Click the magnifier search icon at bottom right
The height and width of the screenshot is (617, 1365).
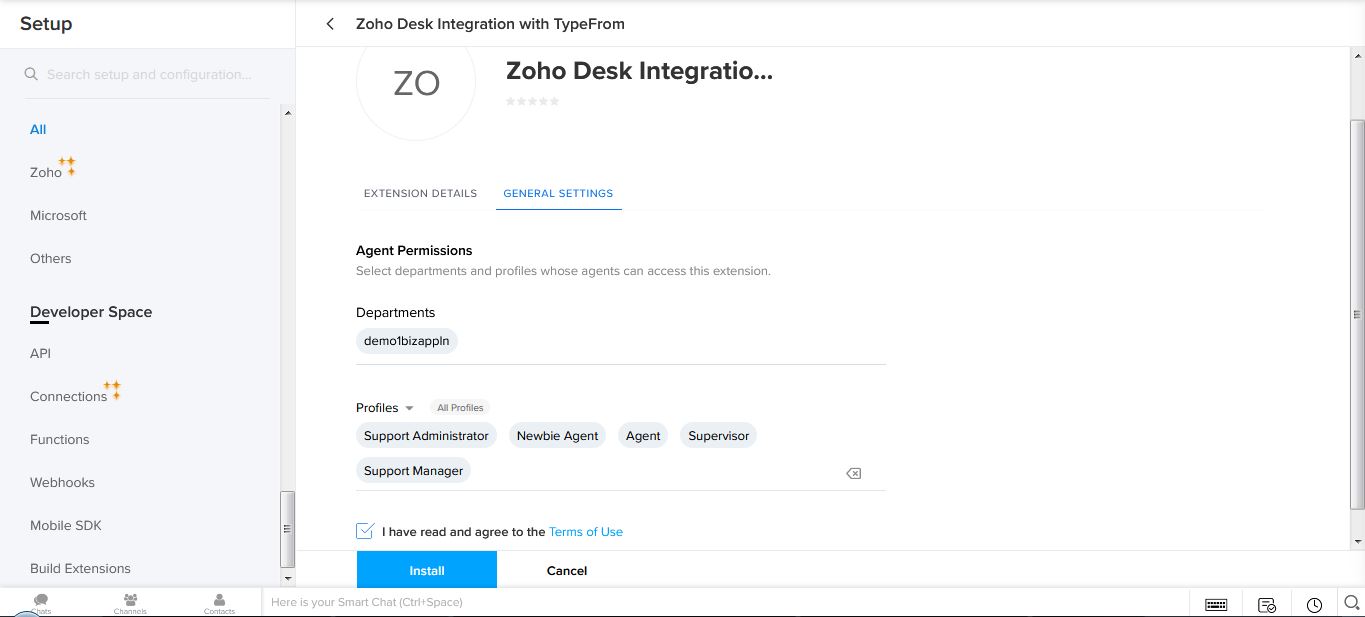point(1351,603)
